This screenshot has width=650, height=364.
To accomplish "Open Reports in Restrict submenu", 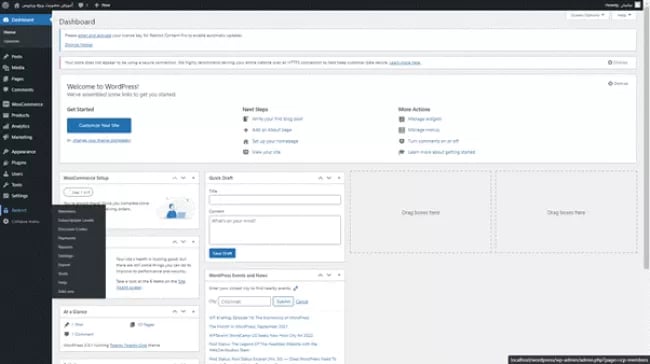I will (65, 247).
